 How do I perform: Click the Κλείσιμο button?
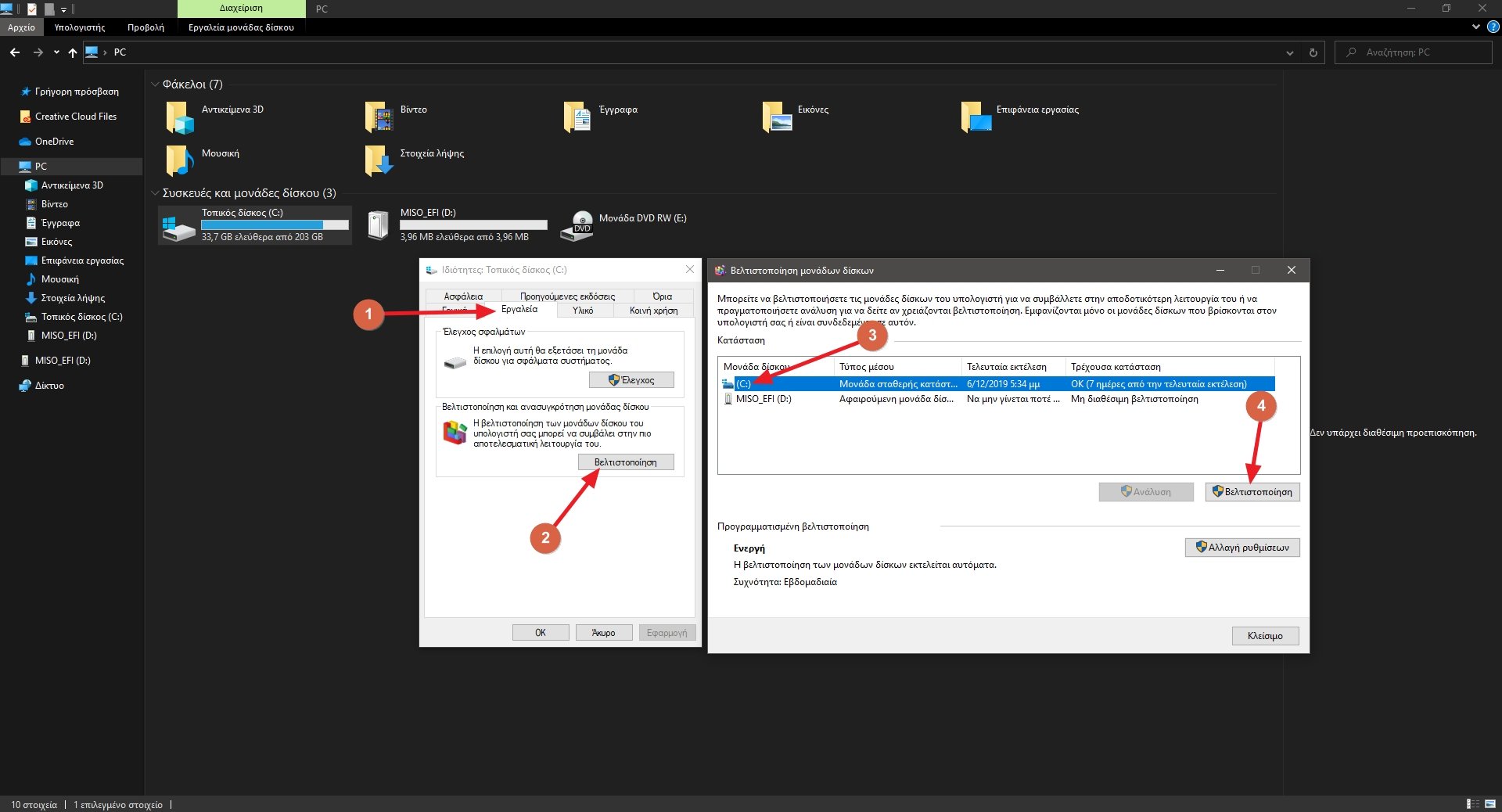click(1265, 636)
